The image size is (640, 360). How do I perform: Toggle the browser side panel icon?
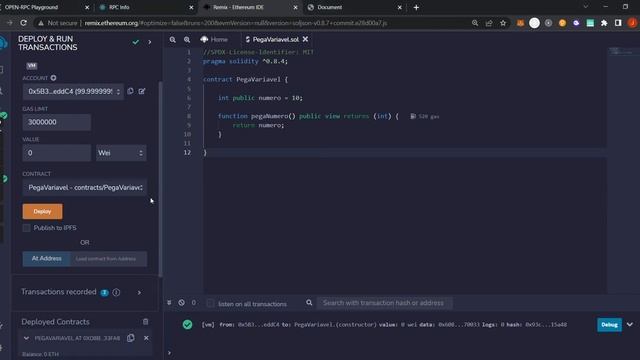click(618, 23)
